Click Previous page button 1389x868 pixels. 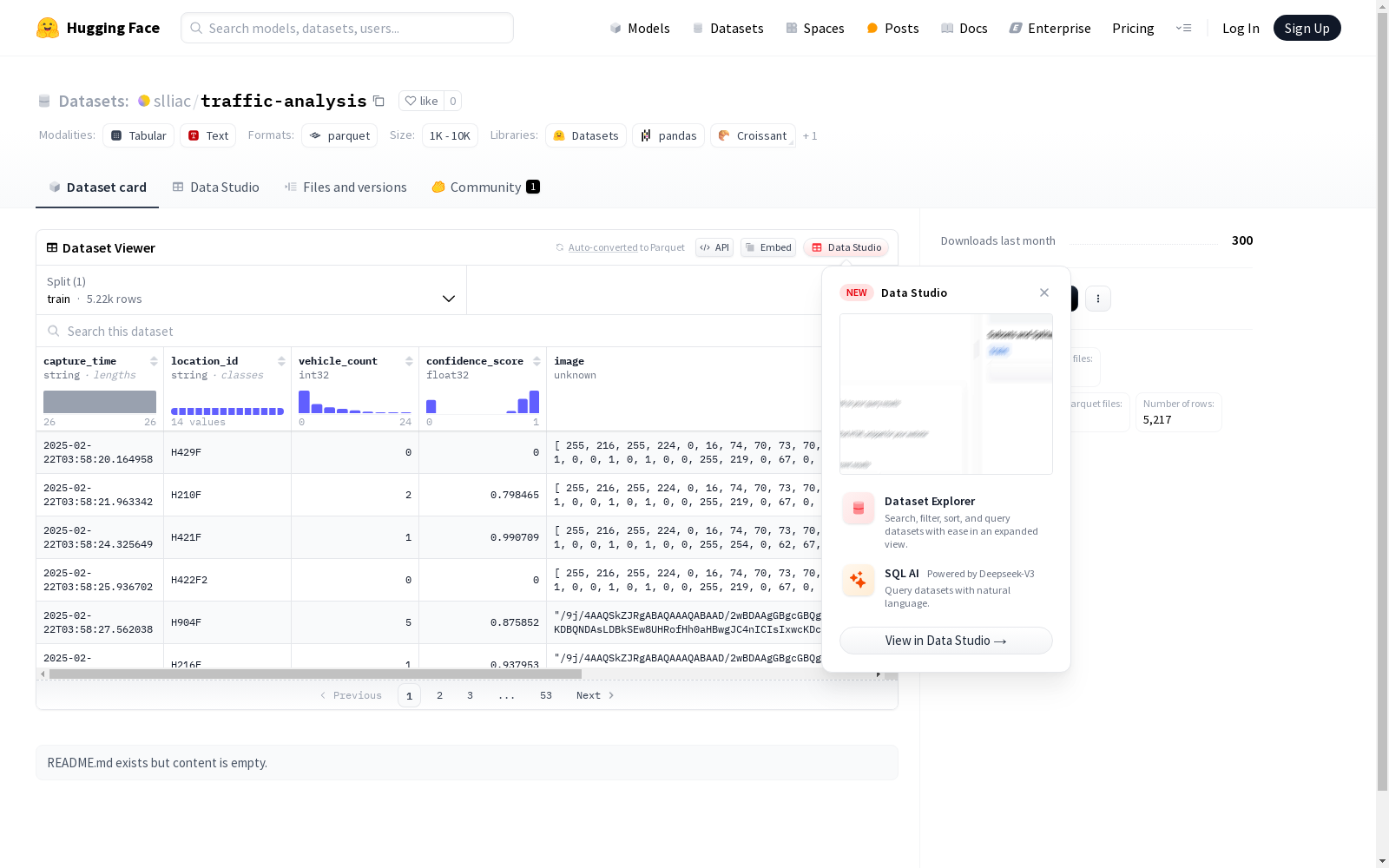[x=351, y=695]
